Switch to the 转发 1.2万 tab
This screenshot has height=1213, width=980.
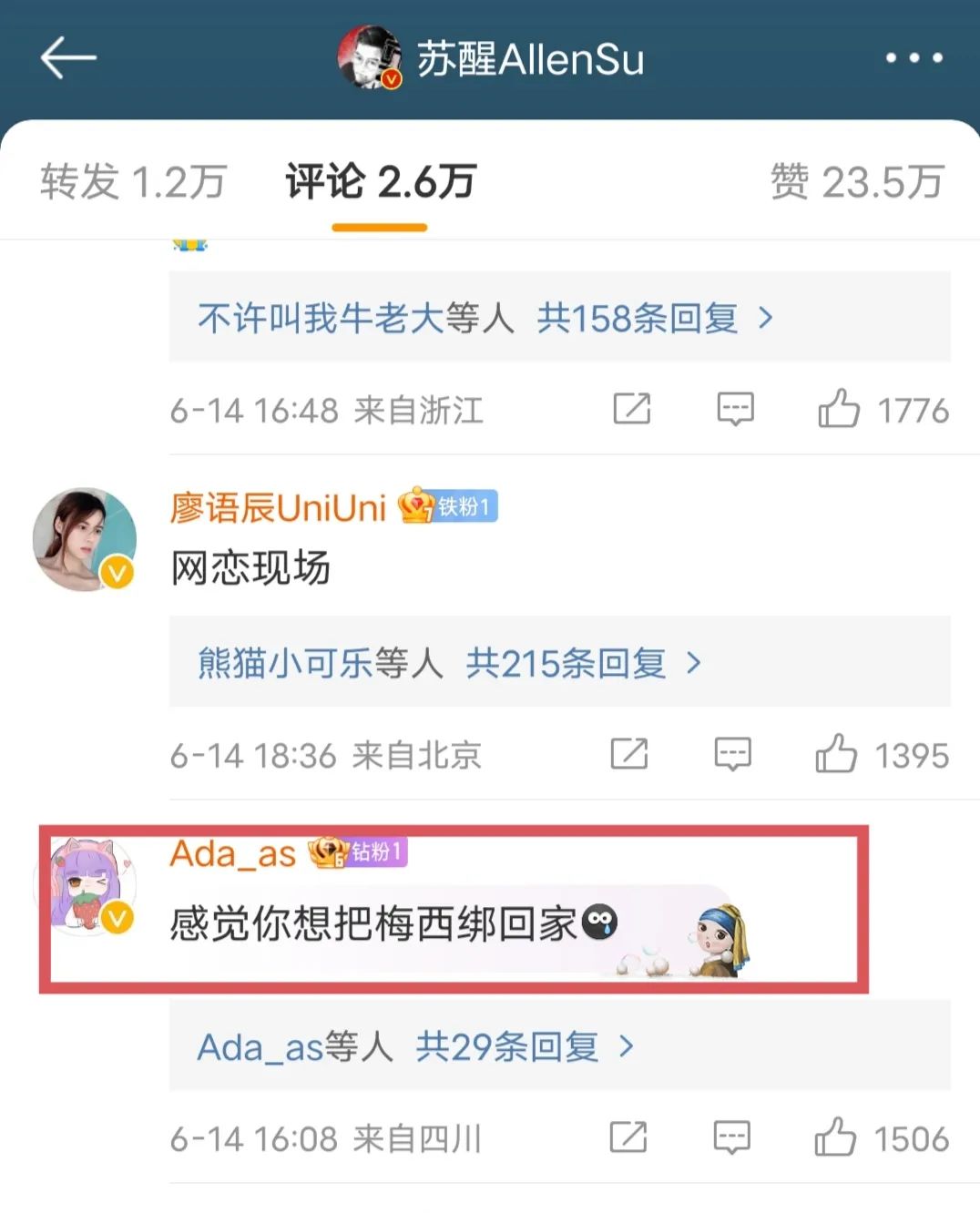133,181
